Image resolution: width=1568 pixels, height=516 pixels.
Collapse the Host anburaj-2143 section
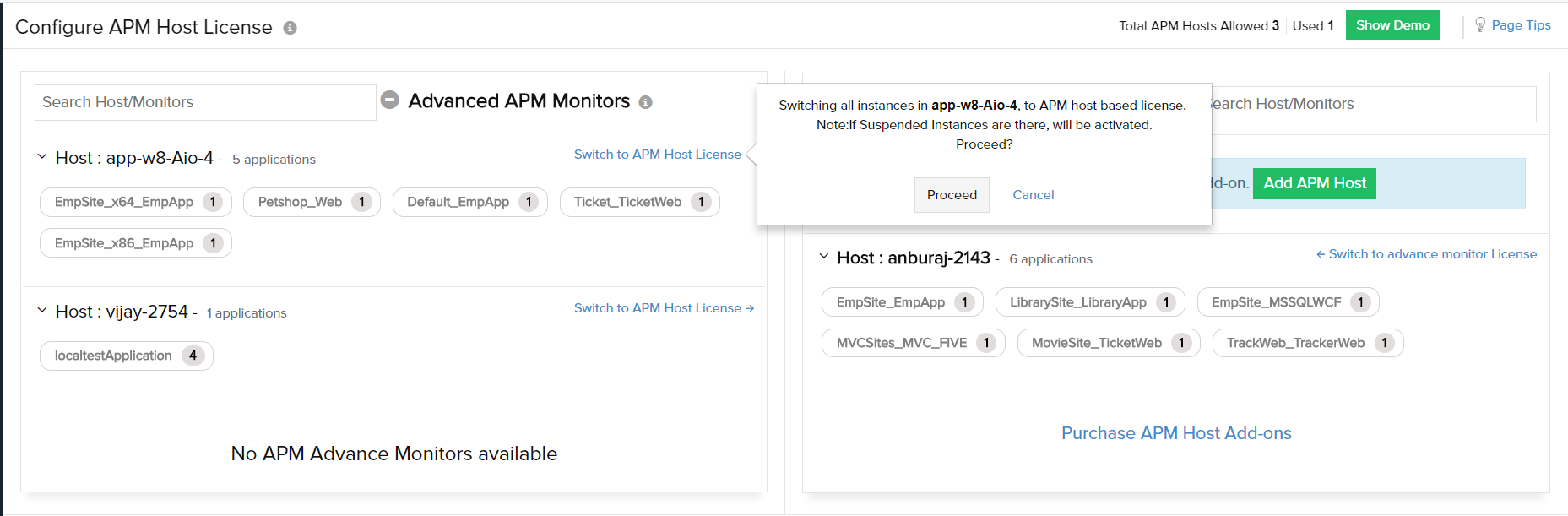[824, 257]
